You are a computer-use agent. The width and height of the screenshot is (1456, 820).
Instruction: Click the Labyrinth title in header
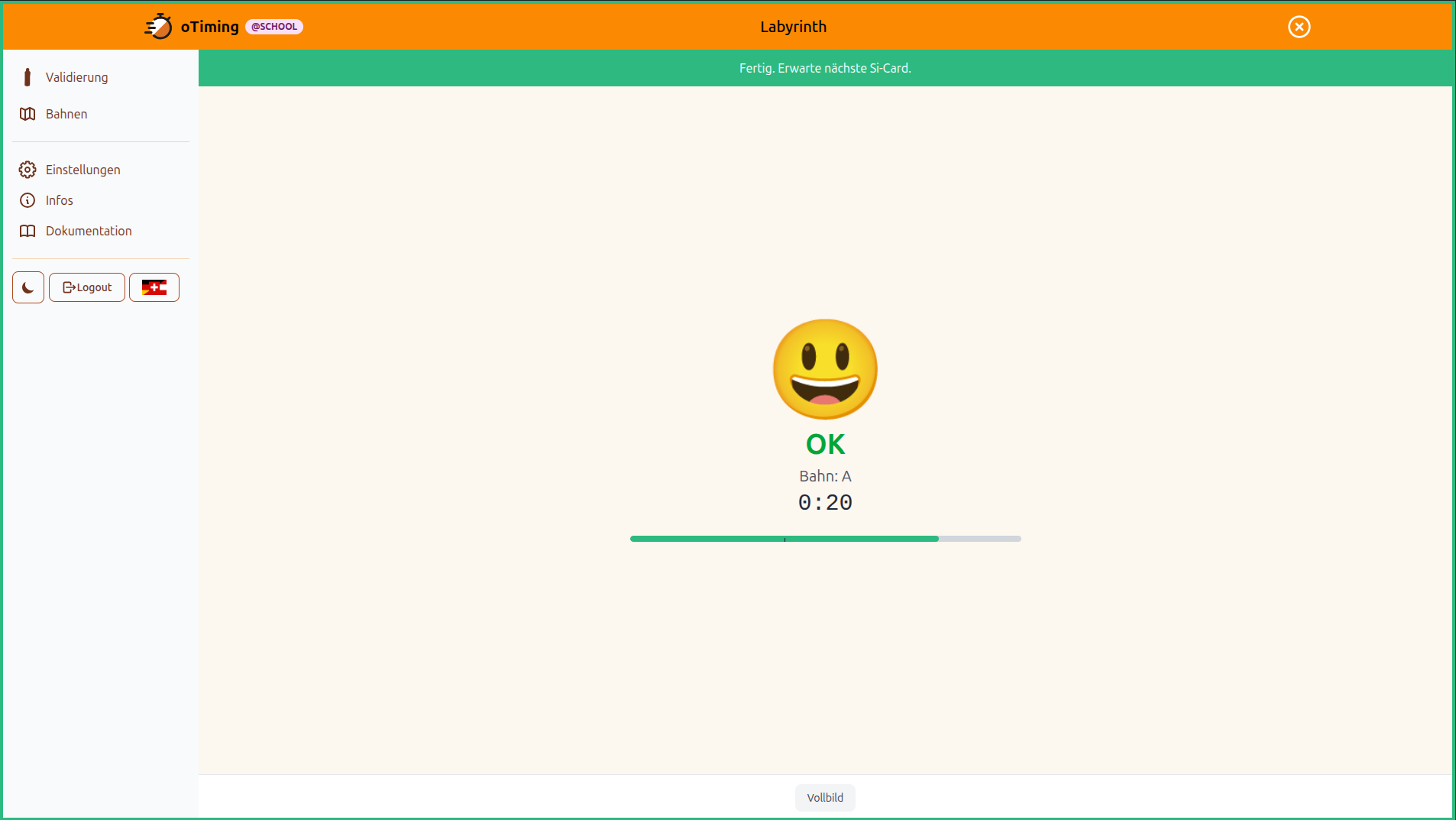point(793,27)
